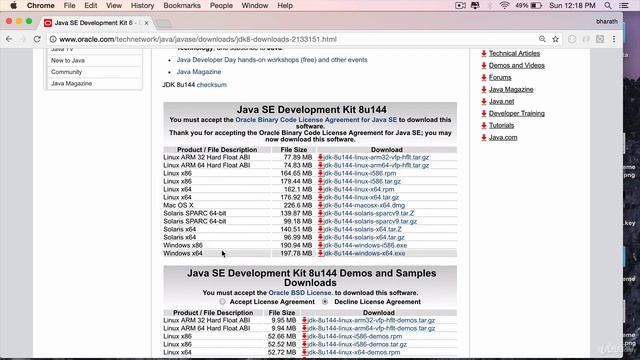Screen dimensions: 640x360
Task: Open the Apple menu
Action: click(13, 5)
